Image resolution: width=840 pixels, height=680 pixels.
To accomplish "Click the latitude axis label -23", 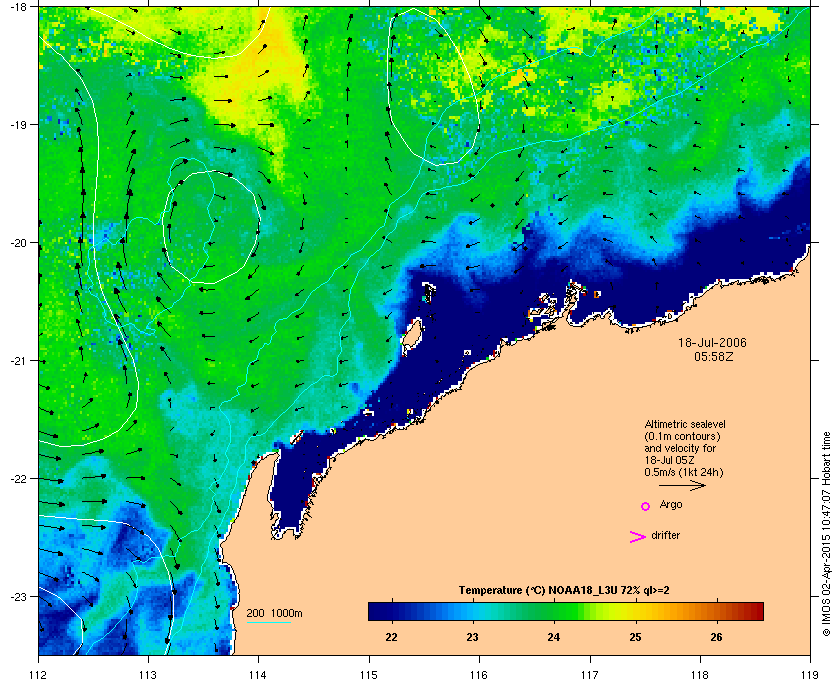I will click(x=19, y=596).
